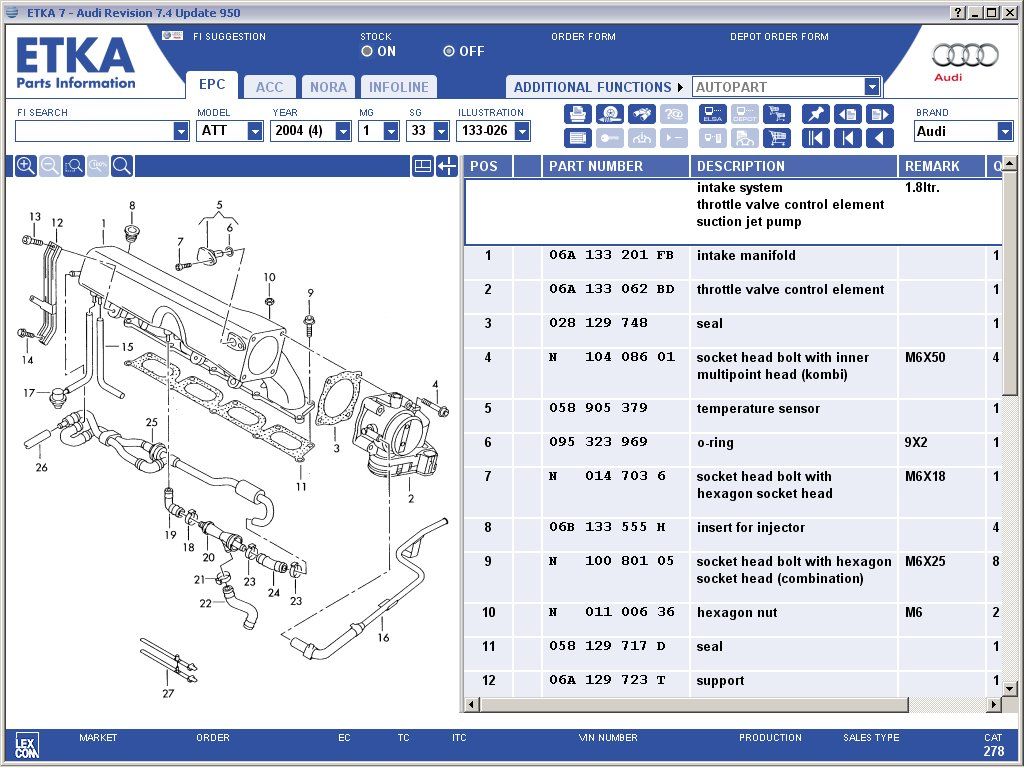Switch to the ACC tab

[270, 87]
